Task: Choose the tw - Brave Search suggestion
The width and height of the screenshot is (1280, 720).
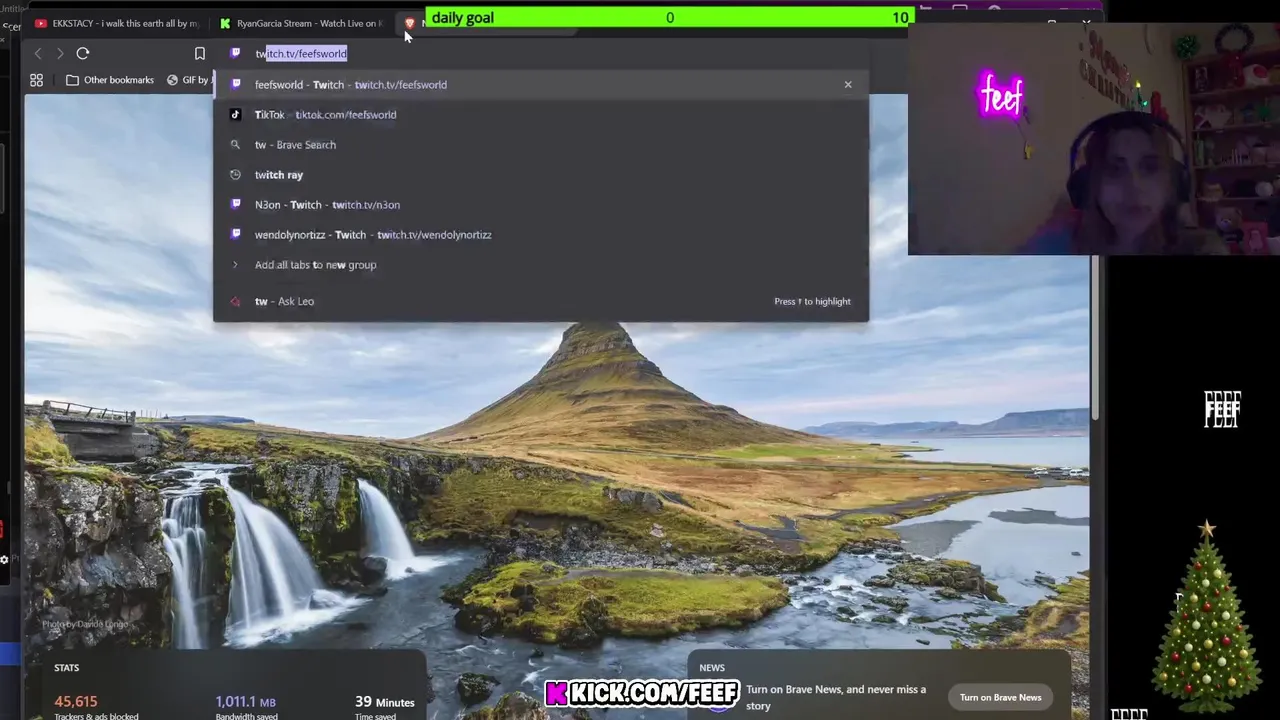Action: click(x=540, y=145)
